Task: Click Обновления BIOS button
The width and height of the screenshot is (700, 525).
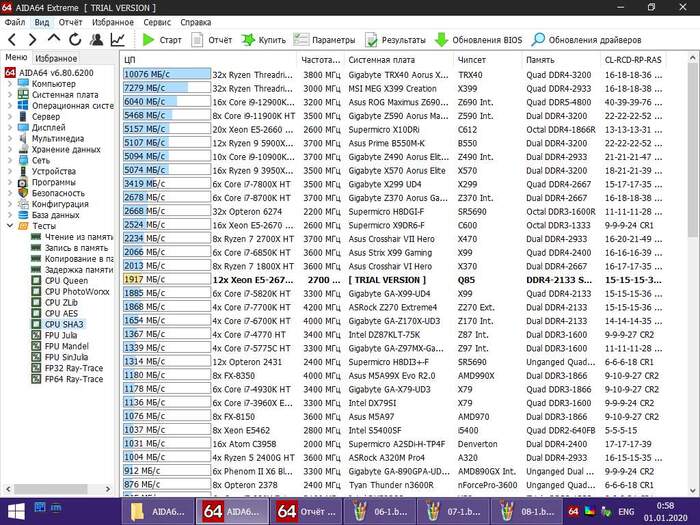Action: (478, 40)
